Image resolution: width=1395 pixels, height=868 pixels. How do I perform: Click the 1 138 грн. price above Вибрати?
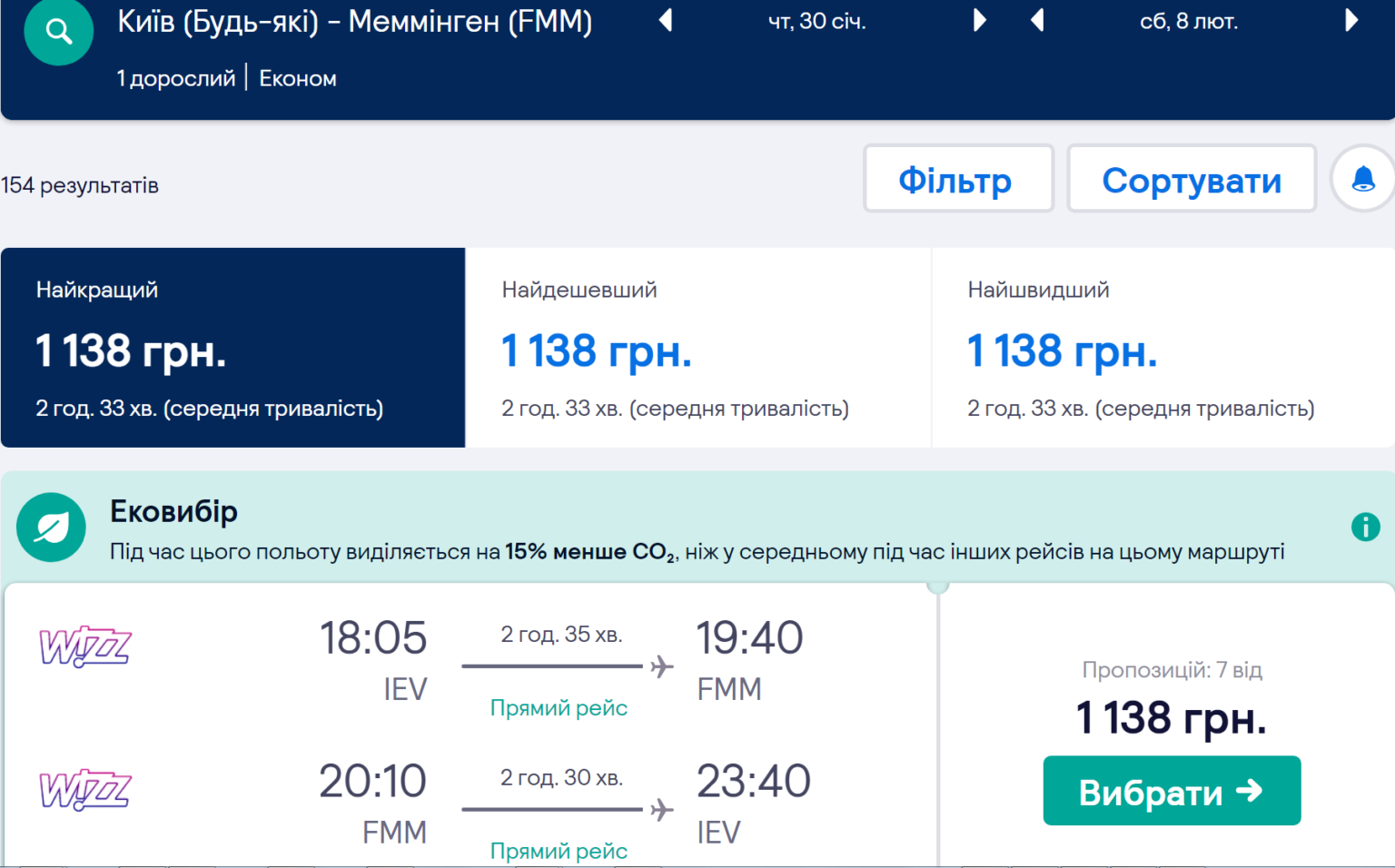[1172, 718]
